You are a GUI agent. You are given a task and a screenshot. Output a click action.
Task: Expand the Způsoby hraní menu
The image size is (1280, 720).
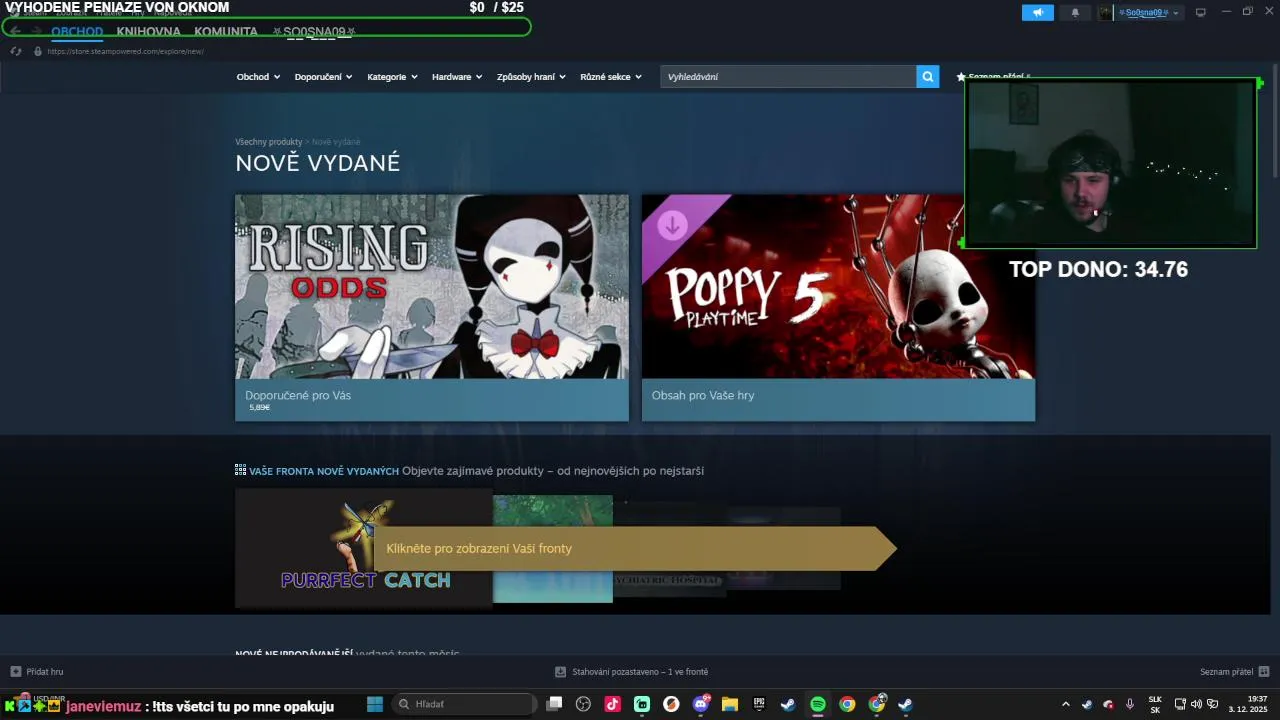coord(531,77)
